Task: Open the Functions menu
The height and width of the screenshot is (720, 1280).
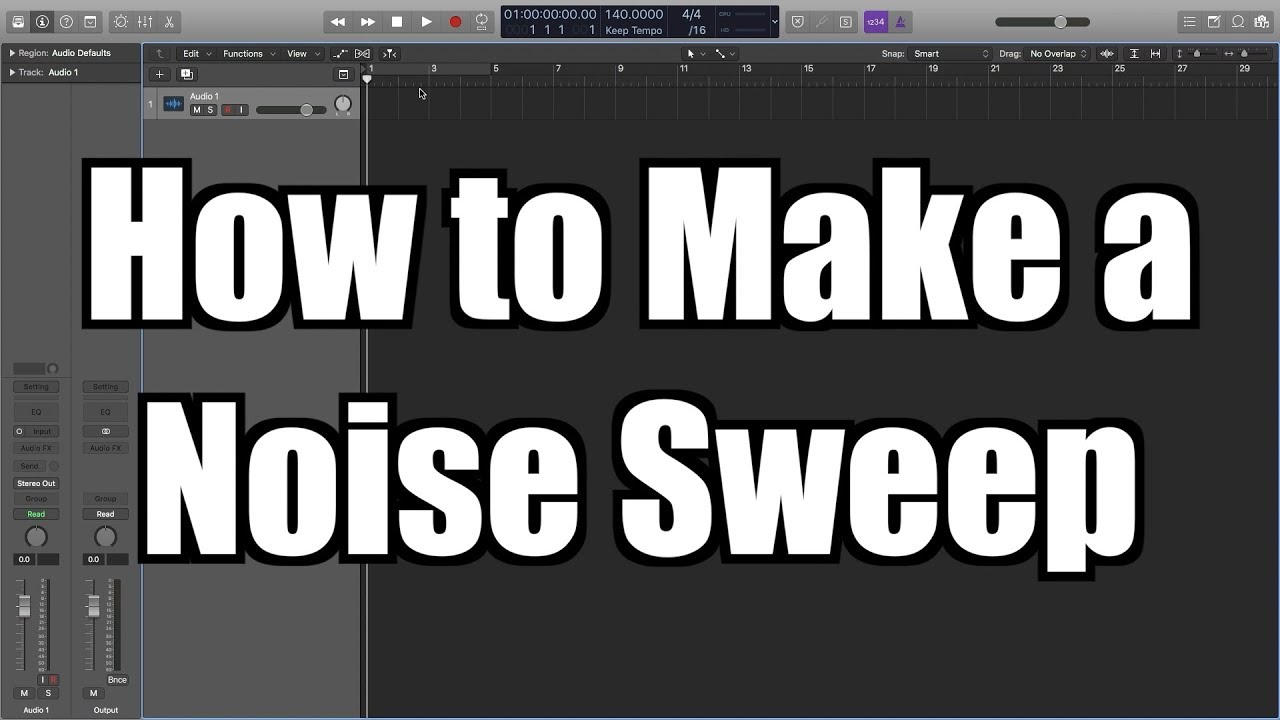Action: 249,54
